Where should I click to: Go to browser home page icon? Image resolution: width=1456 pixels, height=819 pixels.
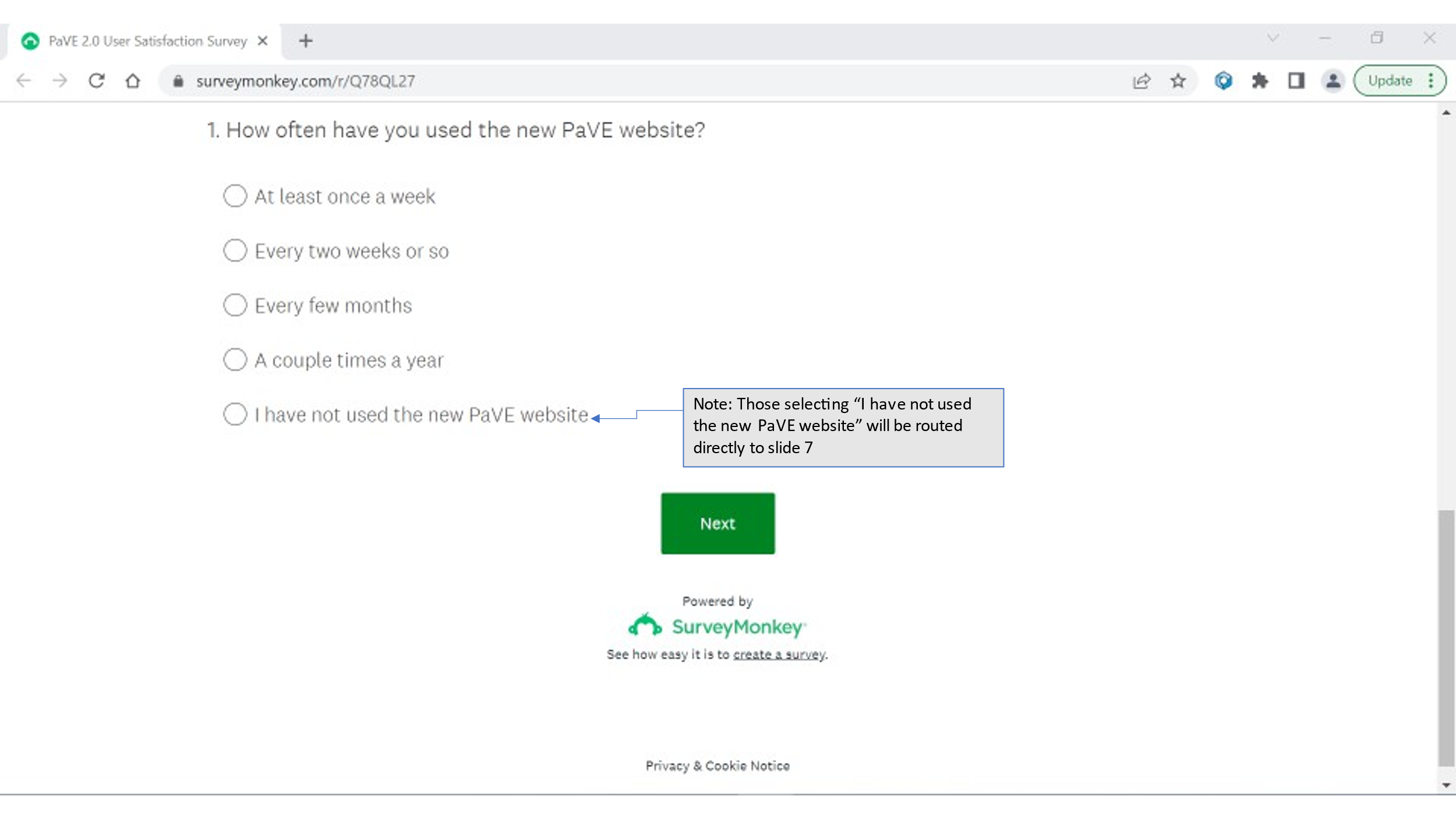133,80
